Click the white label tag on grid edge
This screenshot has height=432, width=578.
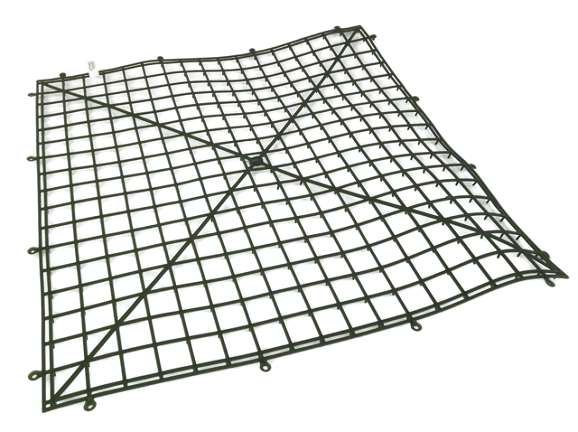pyautogui.click(x=93, y=68)
